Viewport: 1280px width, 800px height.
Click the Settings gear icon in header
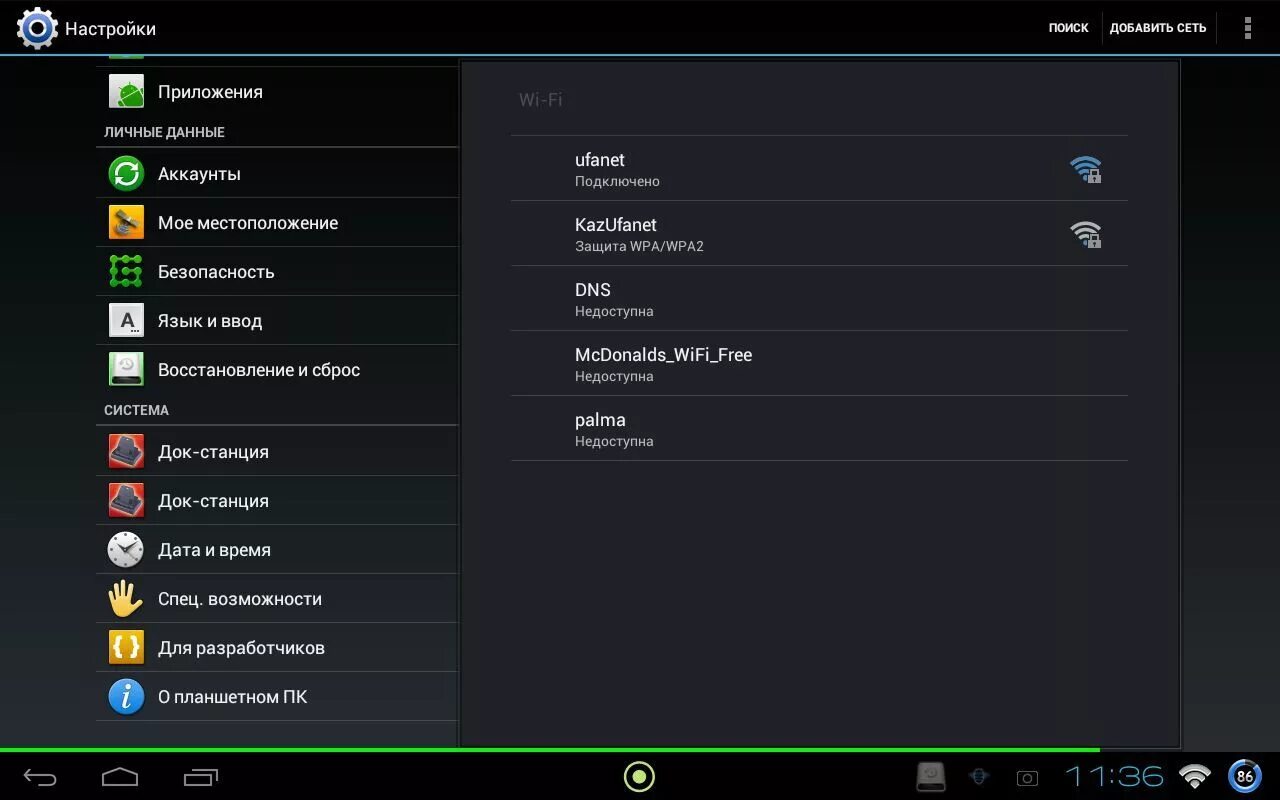coord(37,28)
